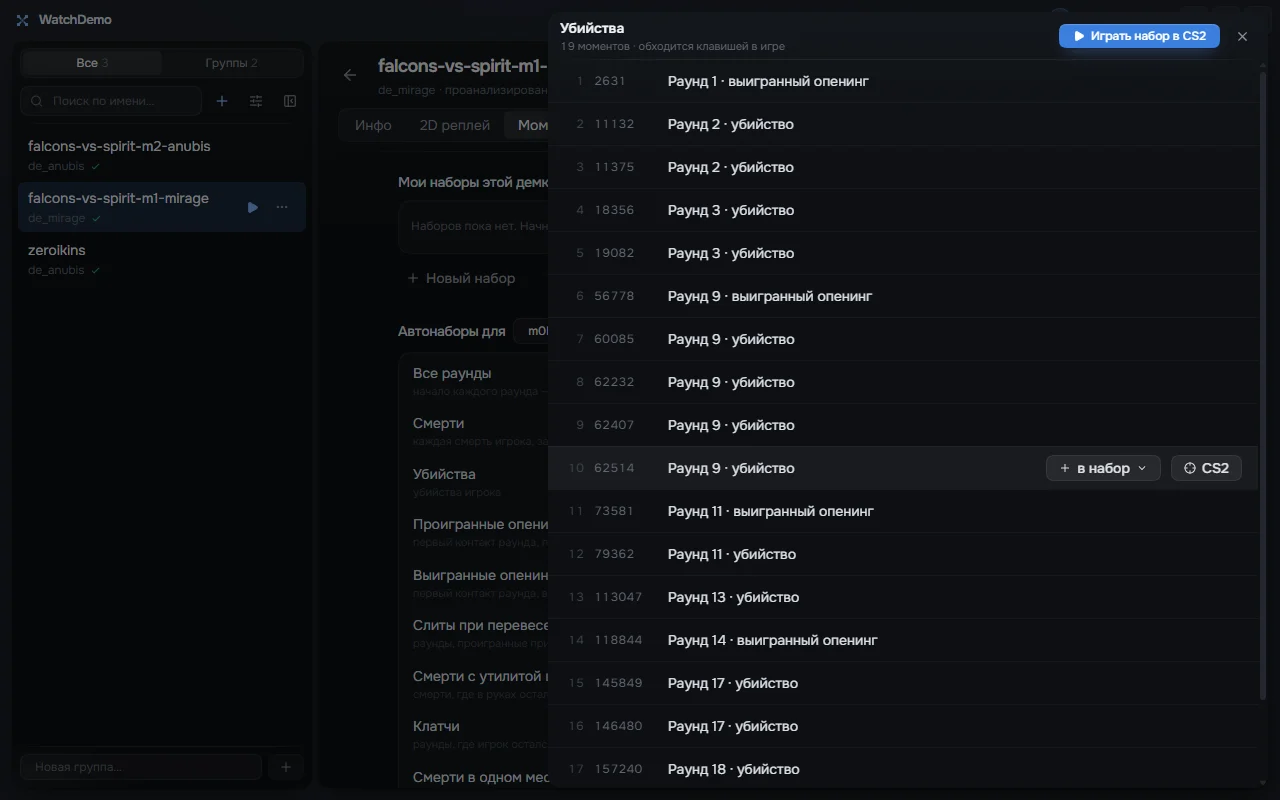Switch to the Группы tab
Image resolution: width=1280 pixels, height=800 pixels.
point(231,63)
